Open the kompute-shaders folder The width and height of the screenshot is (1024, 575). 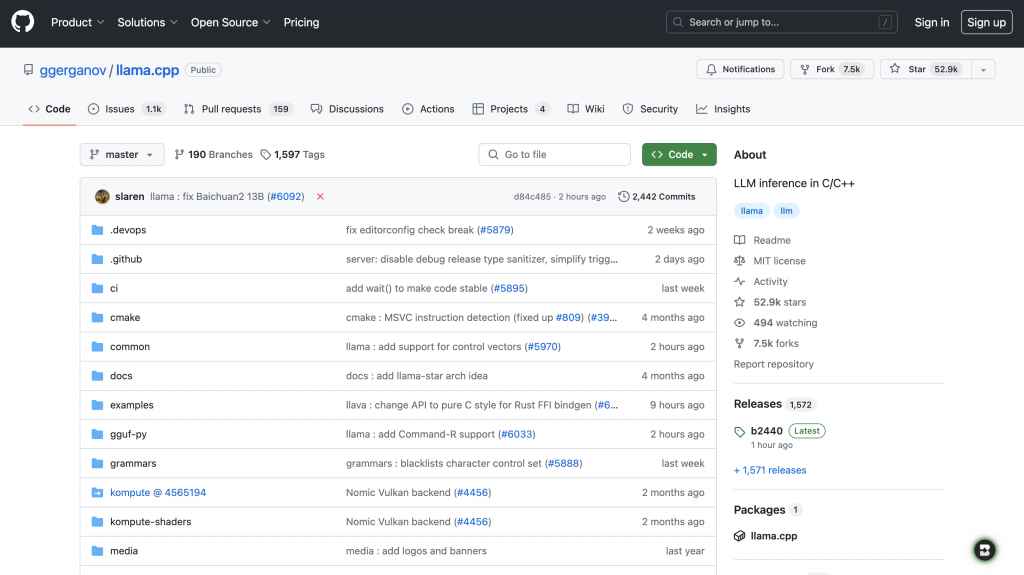pyautogui.click(x=151, y=521)
